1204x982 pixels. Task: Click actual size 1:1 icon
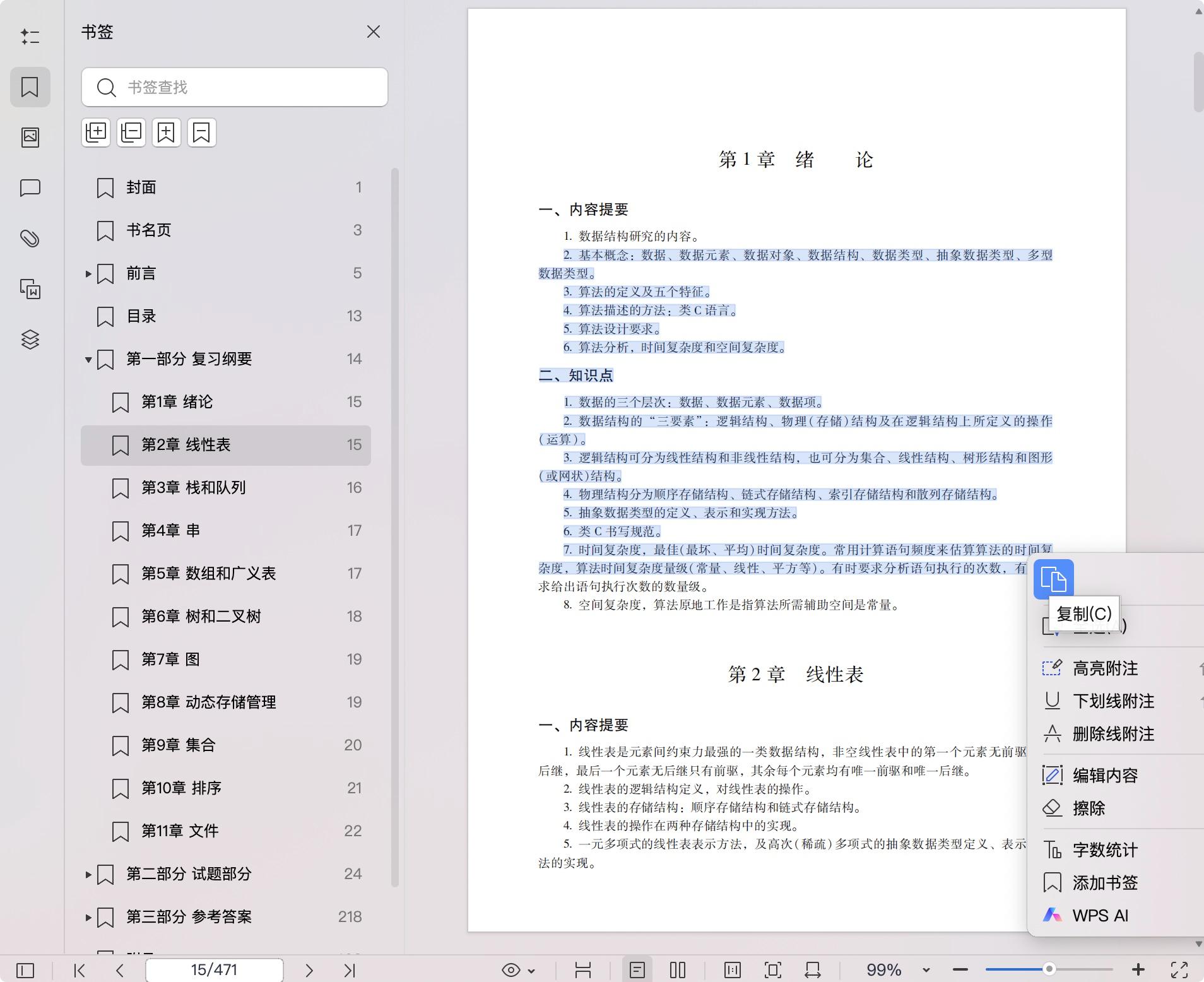tap(733, 970)
